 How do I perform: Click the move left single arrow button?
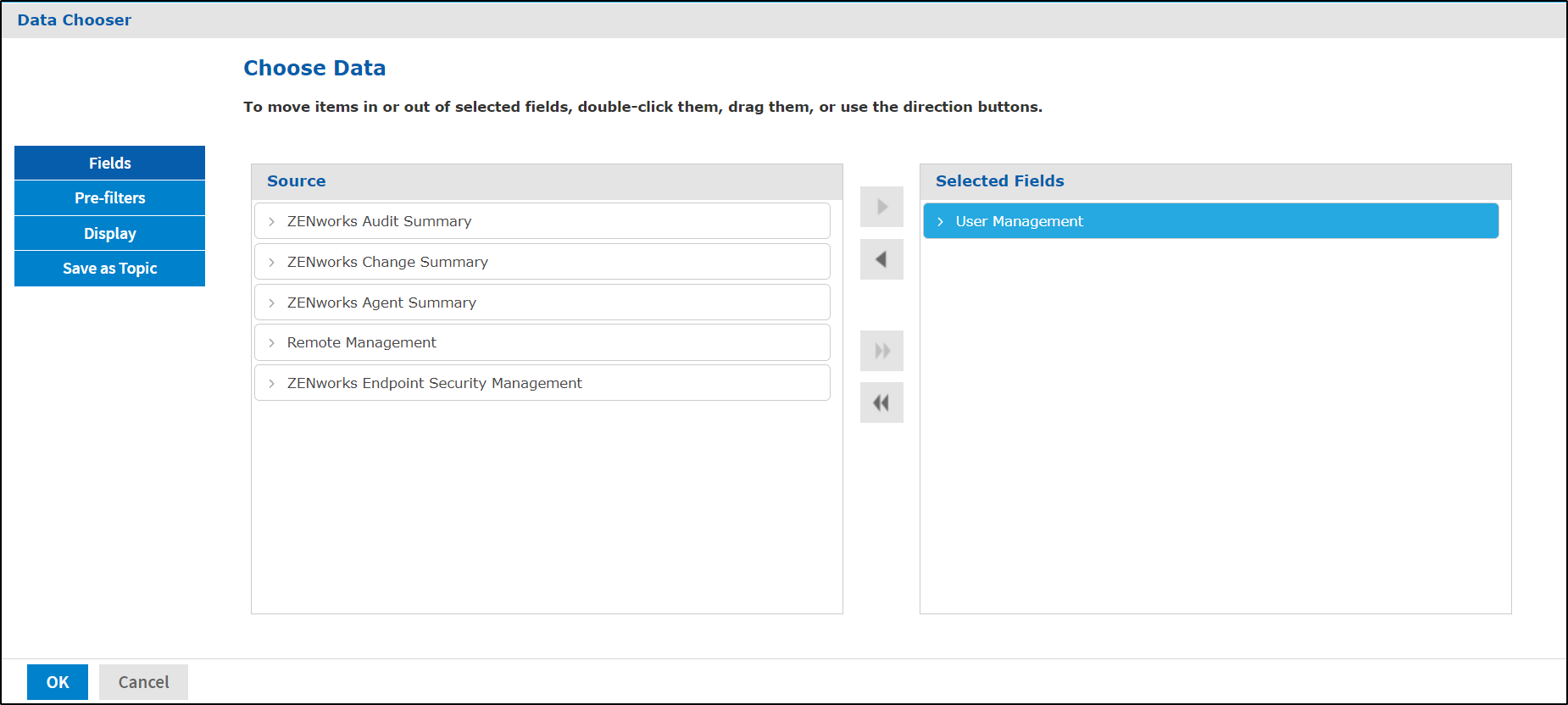pos(881,259)
